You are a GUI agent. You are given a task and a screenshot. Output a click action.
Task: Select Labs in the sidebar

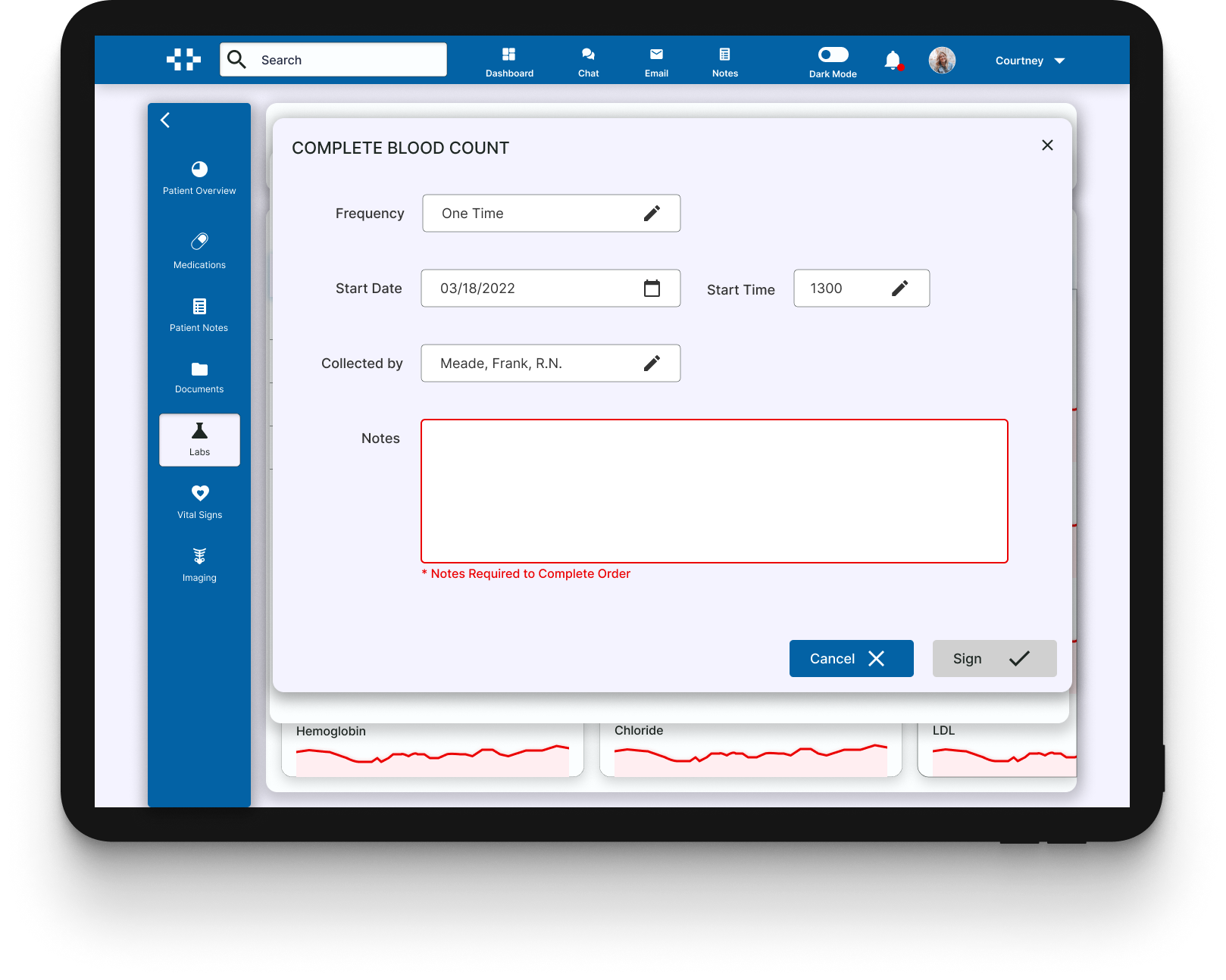[199, 439]
